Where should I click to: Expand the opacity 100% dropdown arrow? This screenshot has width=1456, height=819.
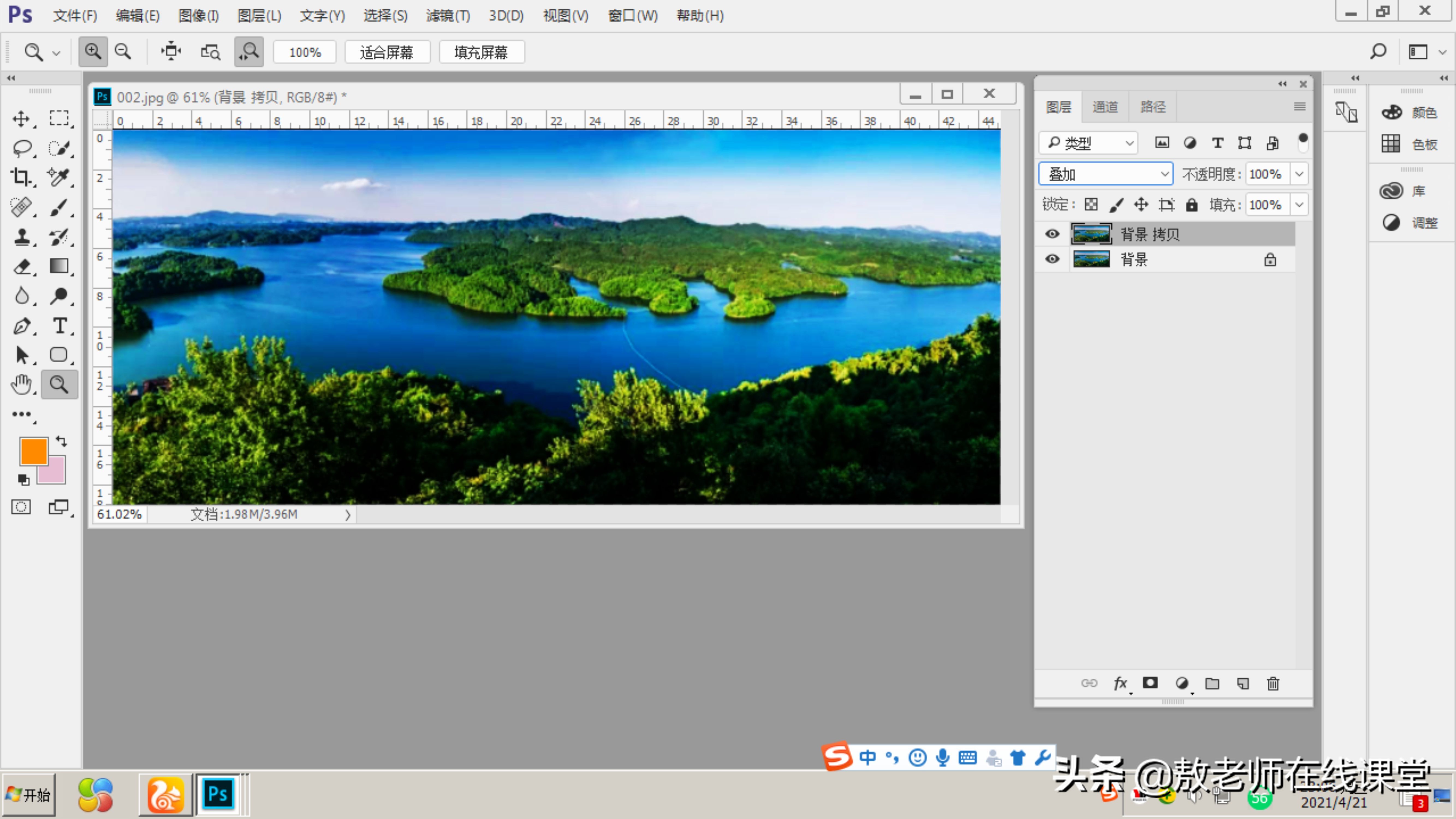[1299, 174]
